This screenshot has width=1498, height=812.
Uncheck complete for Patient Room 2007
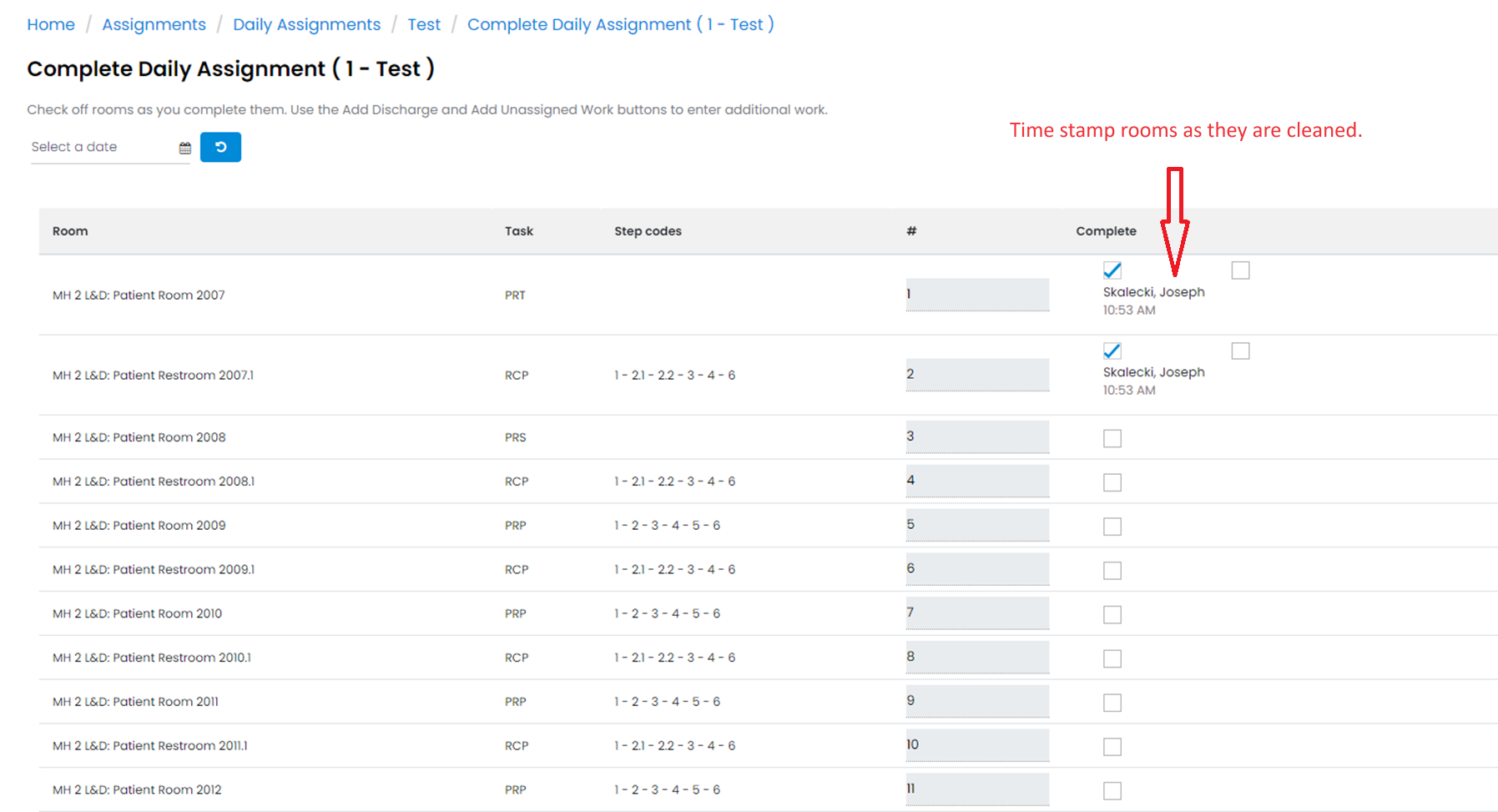(x=1112, y=270)
